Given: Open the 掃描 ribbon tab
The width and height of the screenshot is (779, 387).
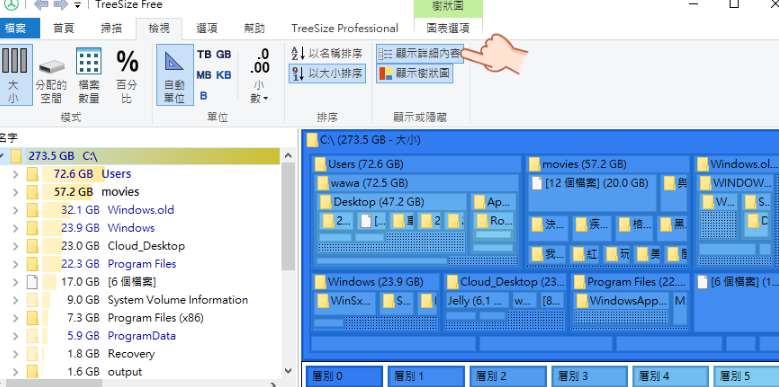Looking at the screenshot, I should click(111, 28).
